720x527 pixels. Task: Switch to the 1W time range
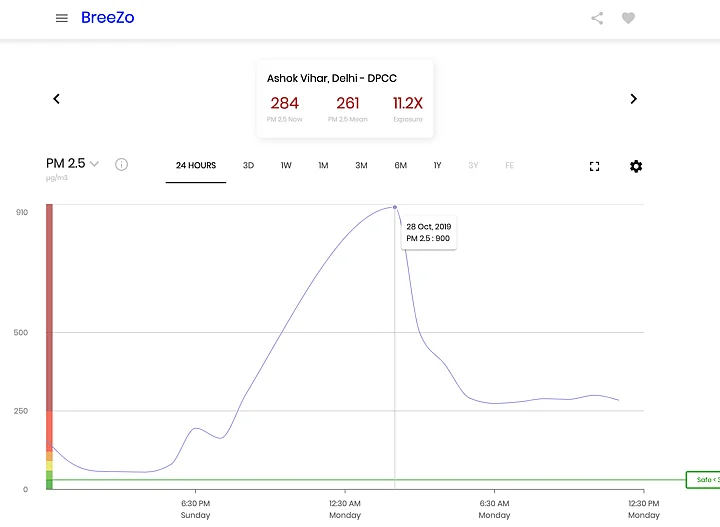286,166
